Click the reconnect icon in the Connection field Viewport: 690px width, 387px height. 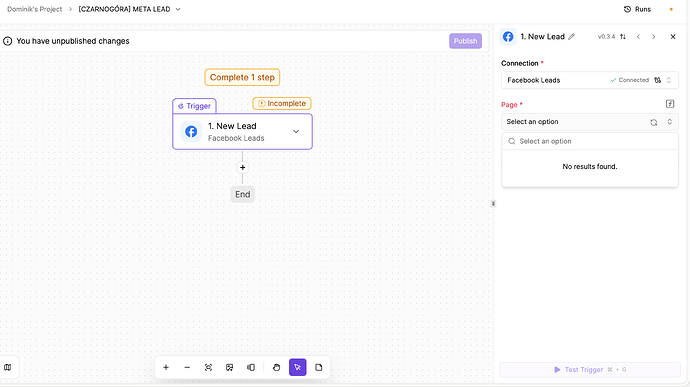[x=657, y=80]
